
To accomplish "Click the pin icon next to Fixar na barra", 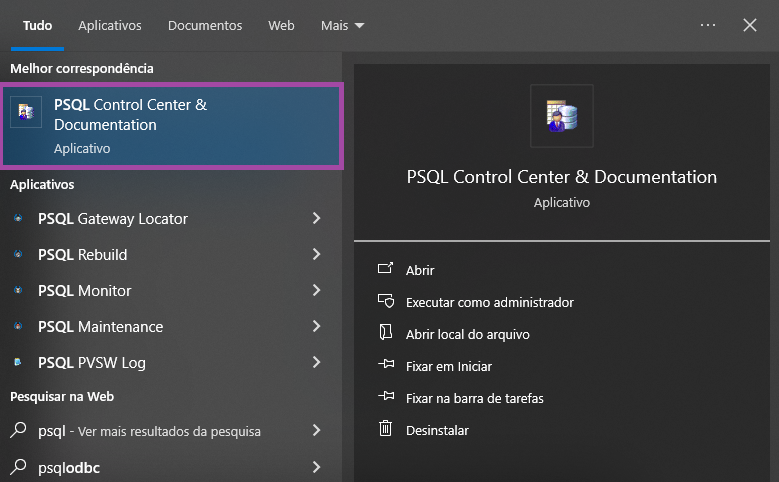I will pos(386,396).
